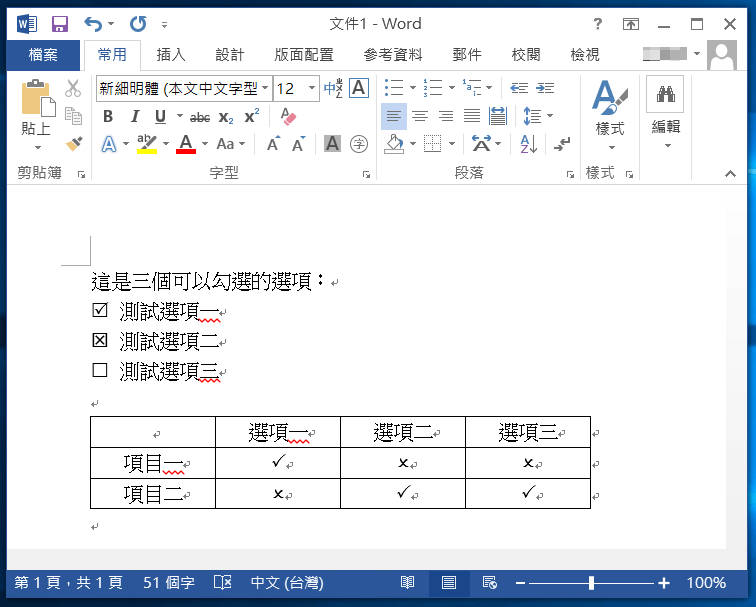756x607 pixels.
Task: Click the 100% zoom level
Action: (706, 583)
